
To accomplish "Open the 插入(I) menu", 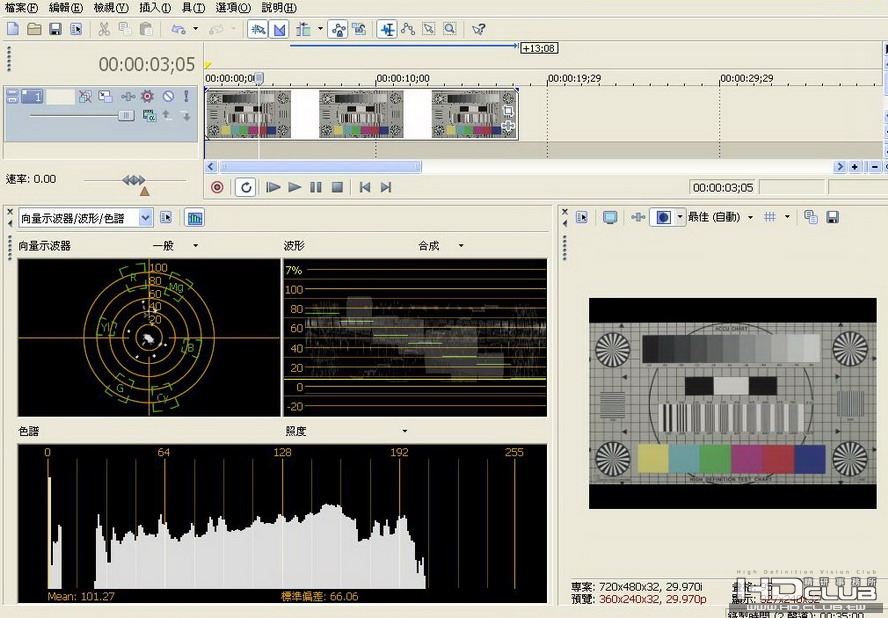I will (155, 7).
